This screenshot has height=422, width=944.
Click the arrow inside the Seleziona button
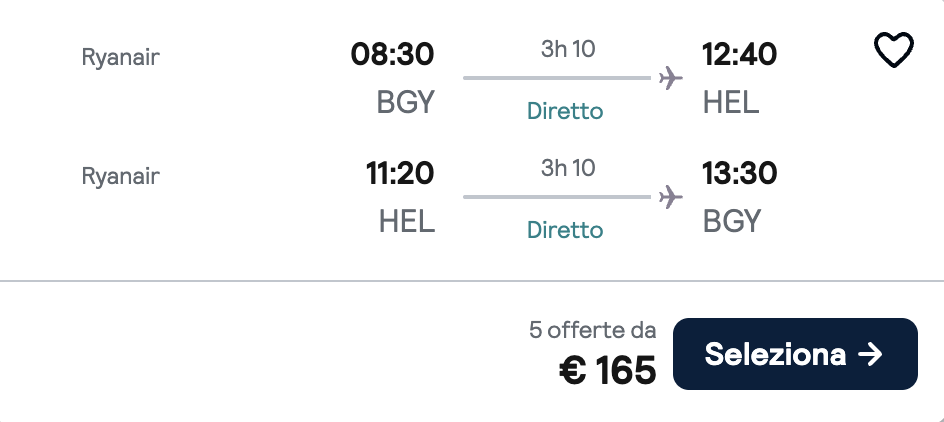870,353
